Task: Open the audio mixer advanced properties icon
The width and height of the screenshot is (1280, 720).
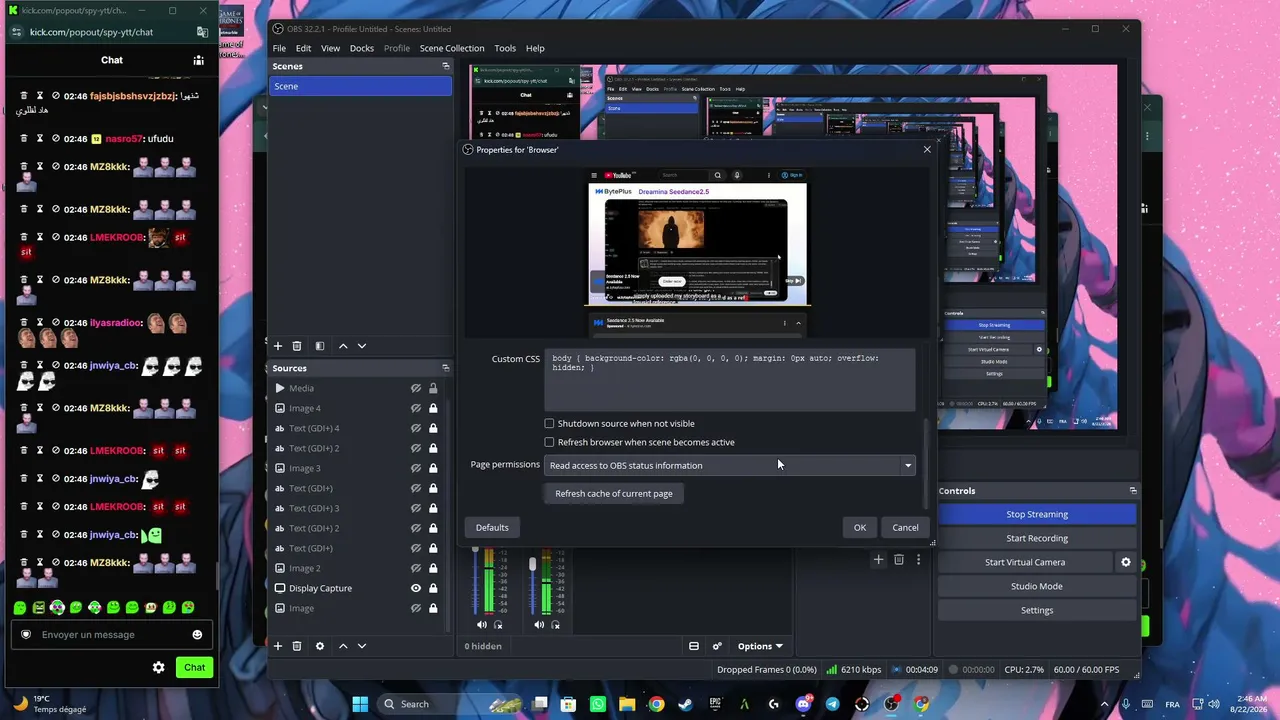Action: (x=717, y=646)
